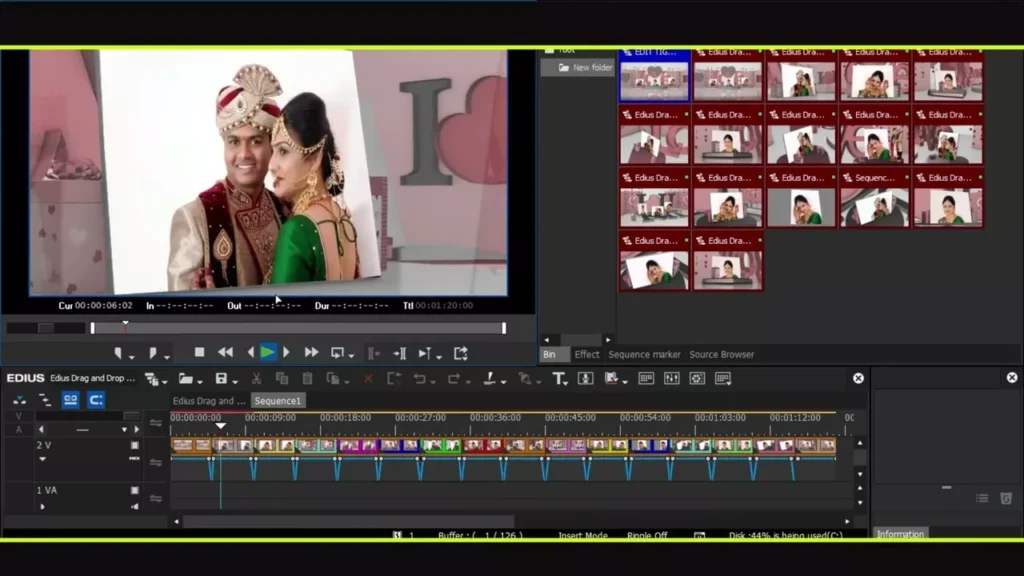This screenshot has height=576, width=1024.
Task: Select the Create Title (T) tool
Action: [558, 379]
